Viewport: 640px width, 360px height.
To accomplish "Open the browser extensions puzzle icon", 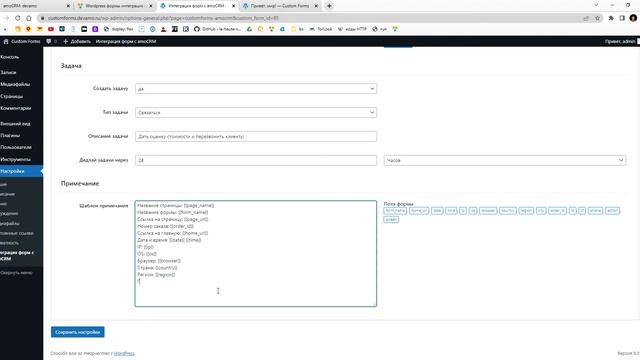I will pos(611,18).
